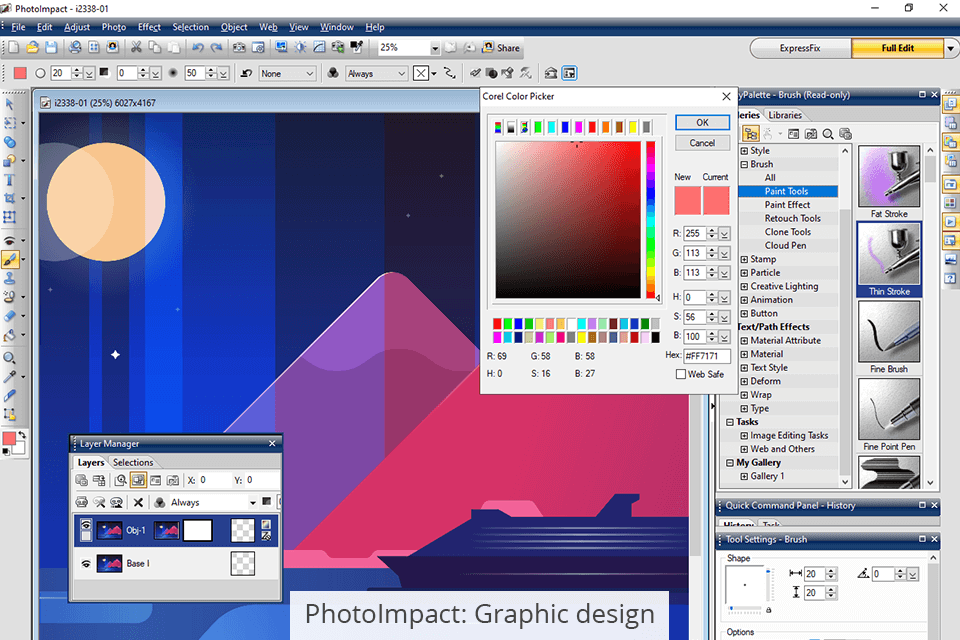Viewport: 960px width, 640px height.
Task: Expand the Creative Lighting tree node
Action: (744, 286)
